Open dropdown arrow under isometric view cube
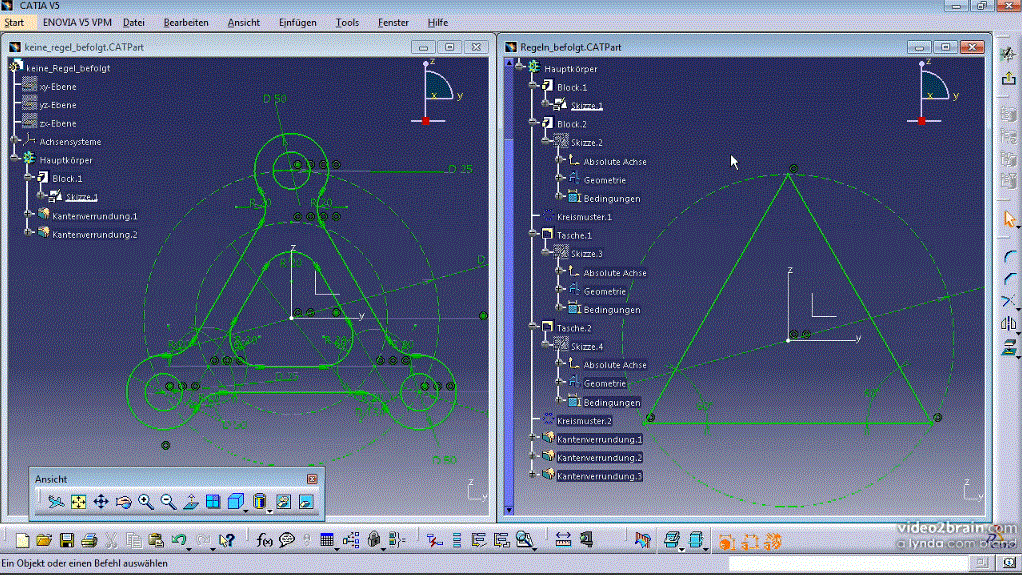 pos(246,511)
